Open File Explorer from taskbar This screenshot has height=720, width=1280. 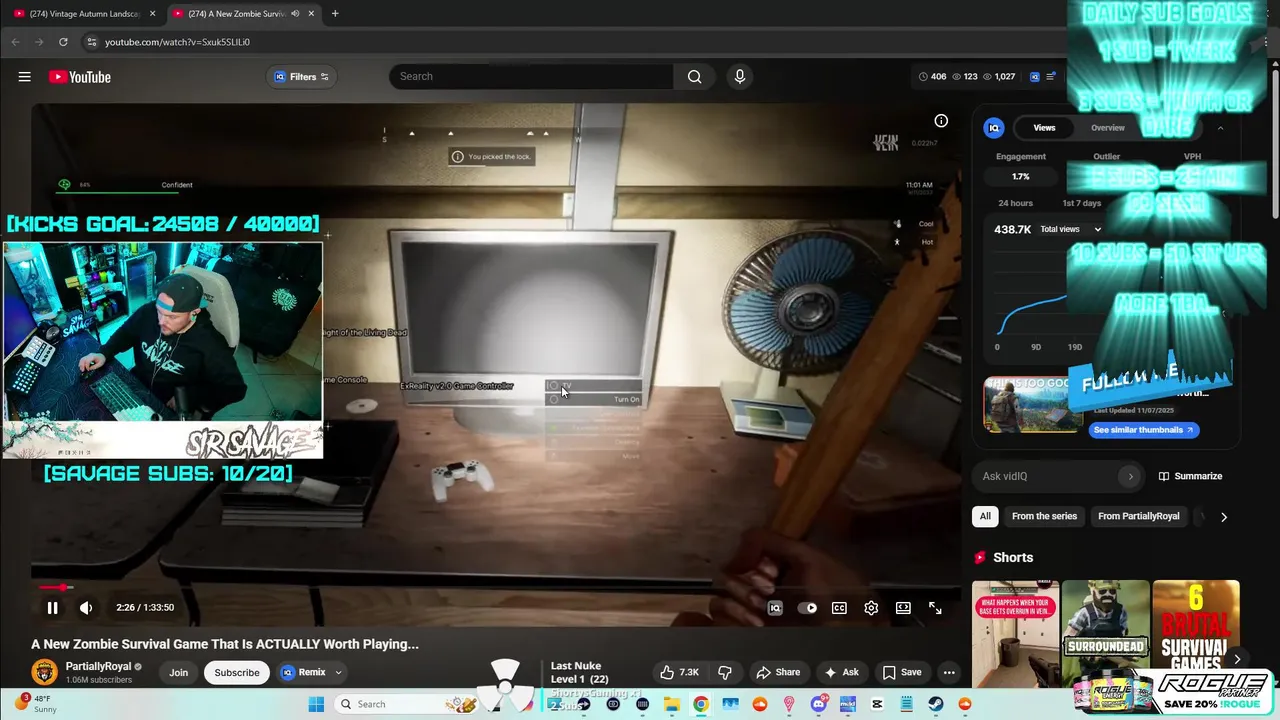click(672, 704)
